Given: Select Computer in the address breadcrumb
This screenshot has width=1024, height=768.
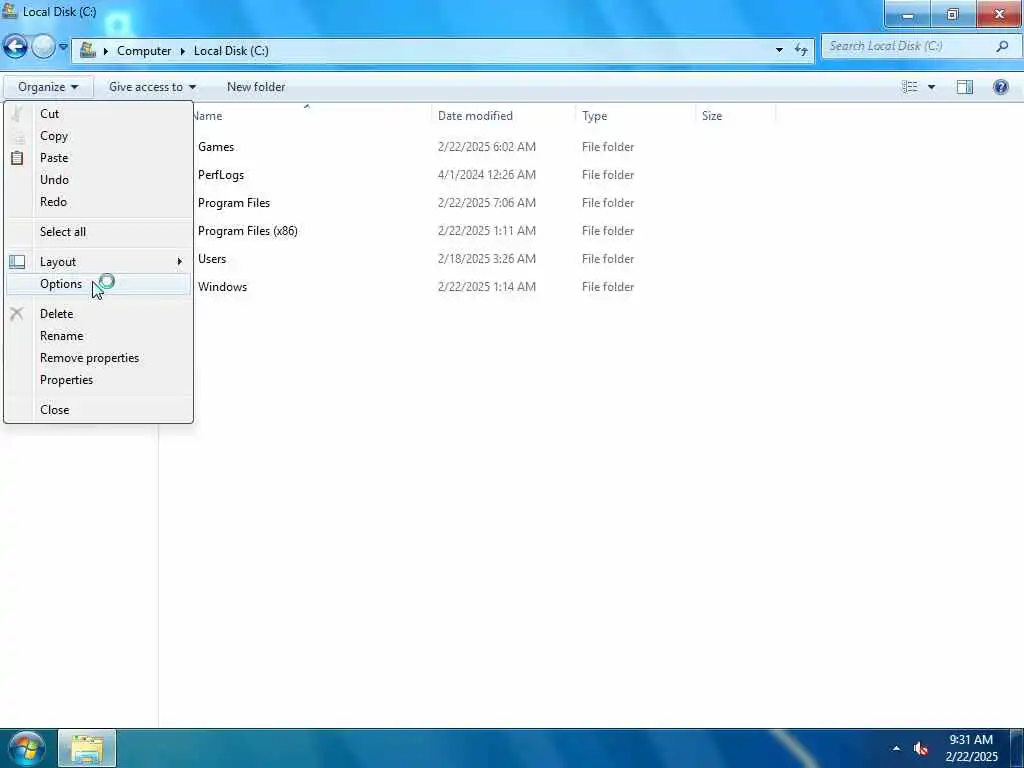Looking at the screenshot, I should coord(144,51).
